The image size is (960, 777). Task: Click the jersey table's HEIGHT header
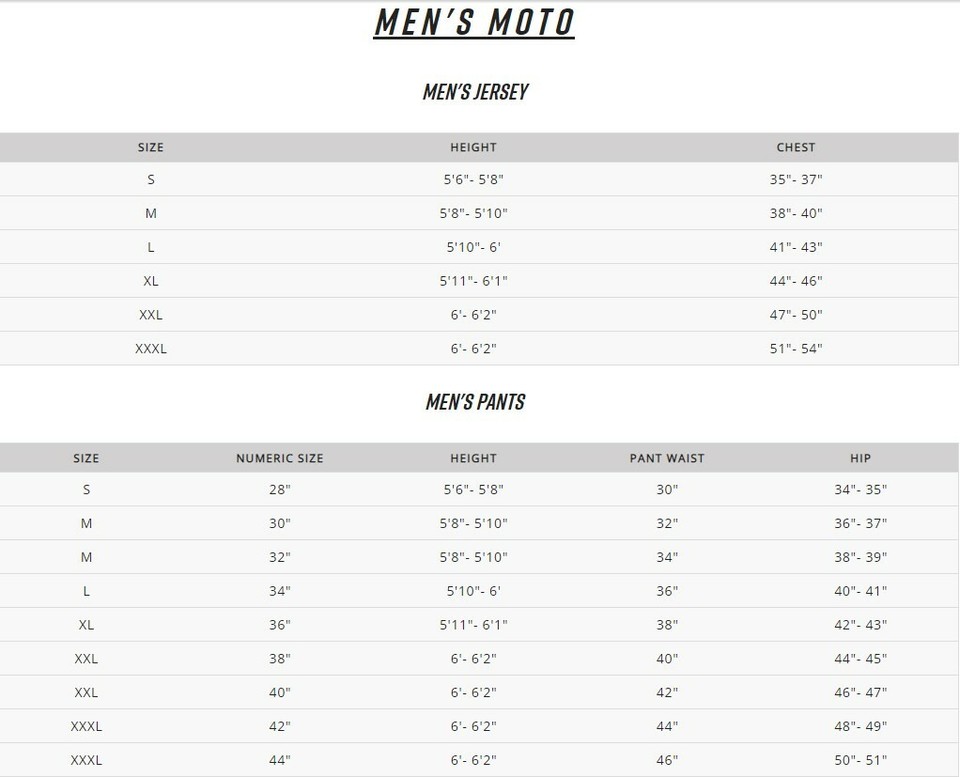473,147
